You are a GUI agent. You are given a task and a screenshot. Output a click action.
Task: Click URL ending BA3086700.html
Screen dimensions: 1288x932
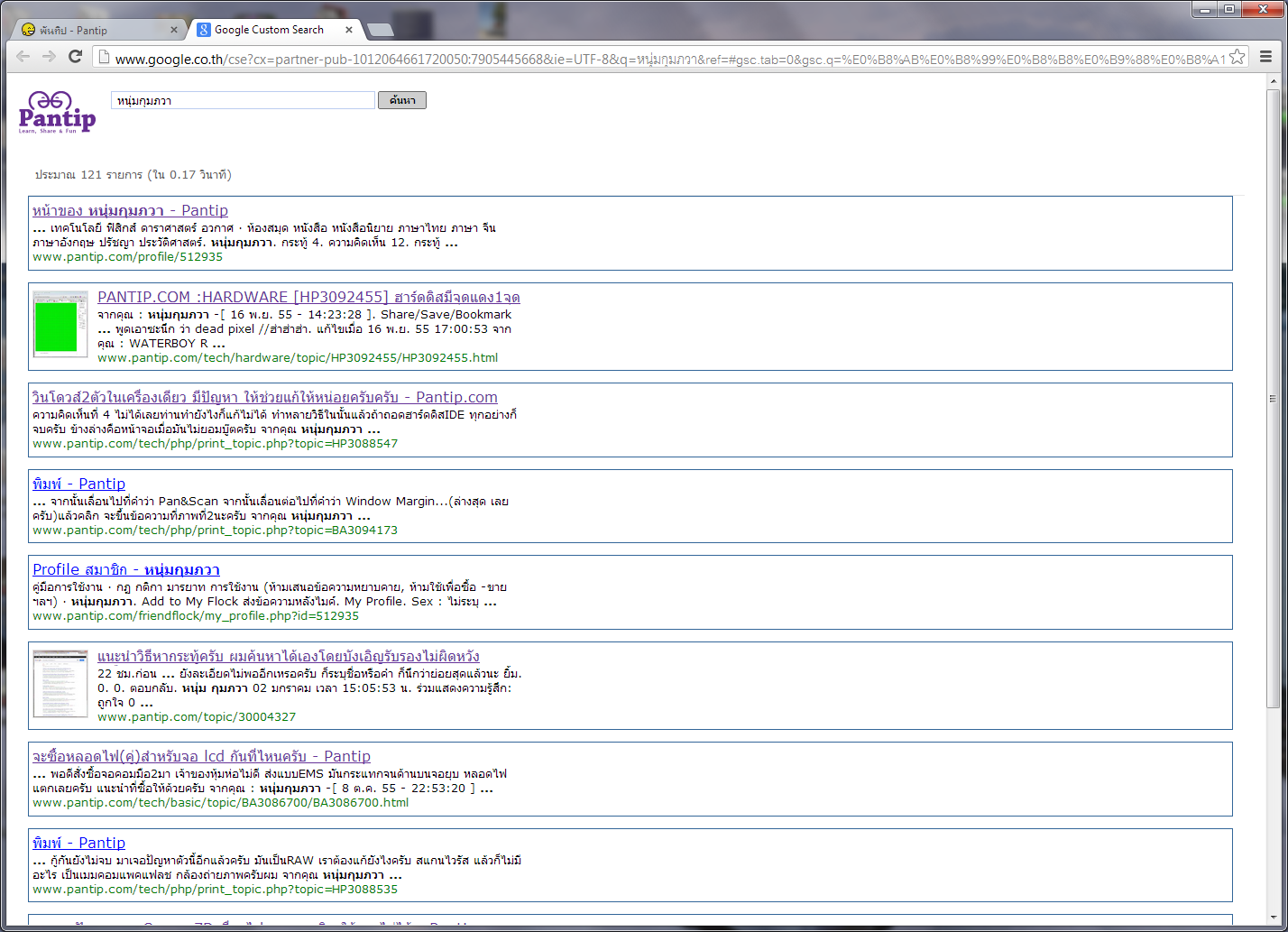tap(220, 802)
